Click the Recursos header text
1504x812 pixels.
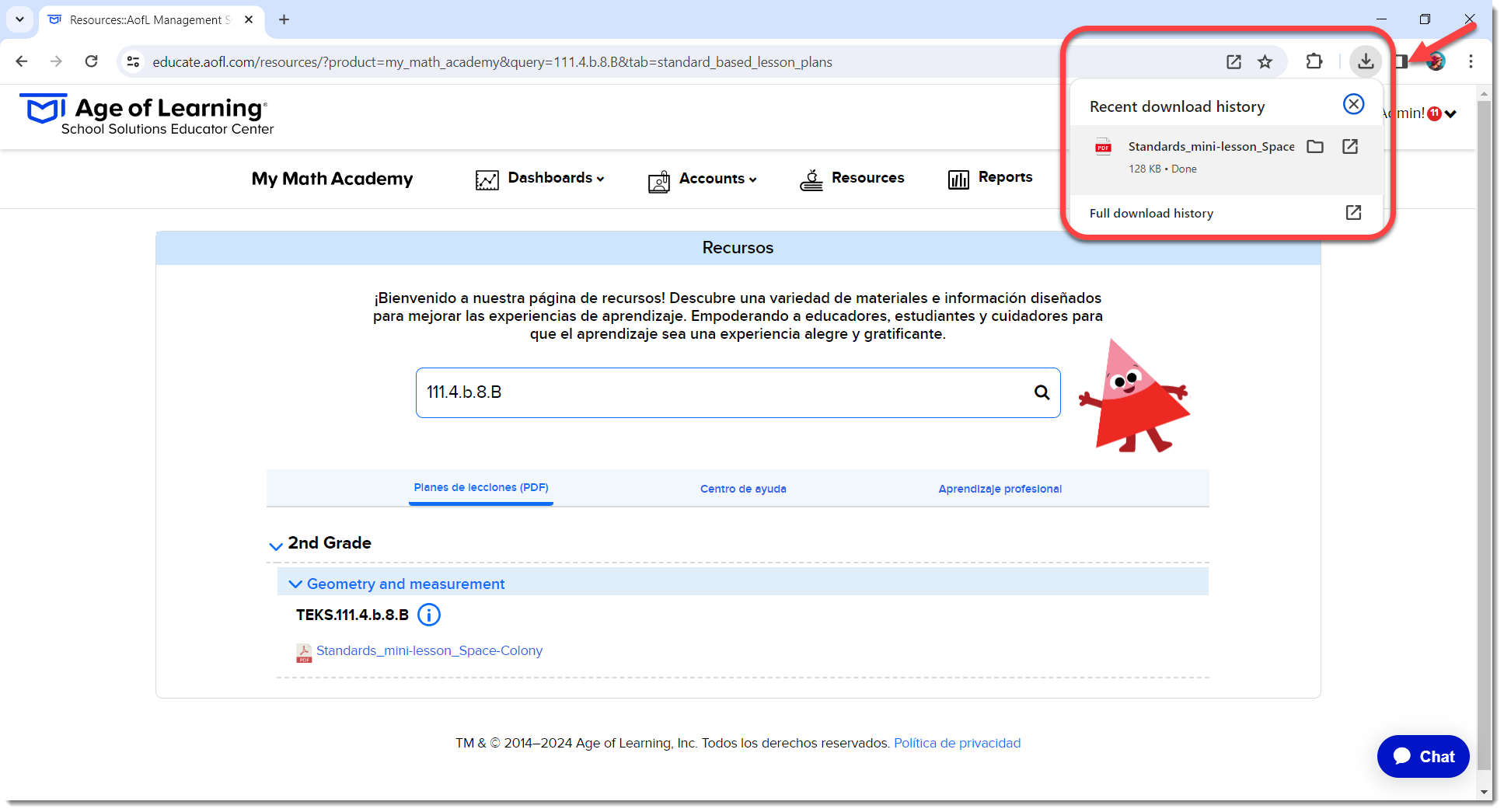point(738,248)
